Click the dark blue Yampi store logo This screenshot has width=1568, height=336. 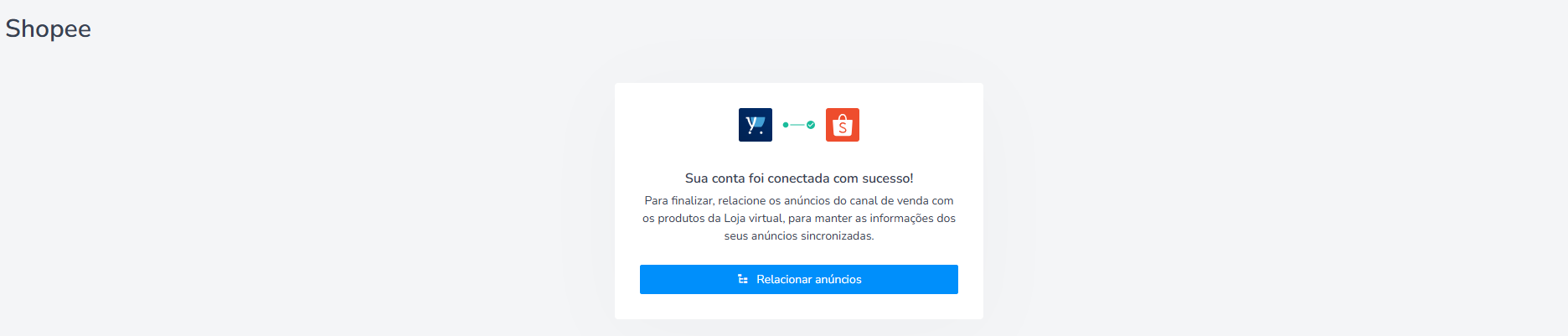coord(755,125)
